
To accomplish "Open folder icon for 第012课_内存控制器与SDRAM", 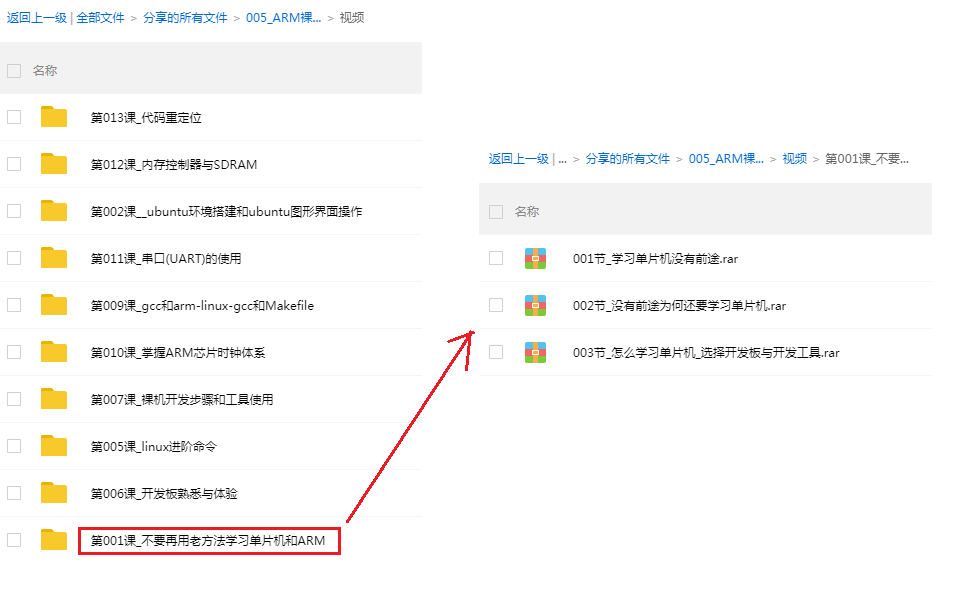I will (54, 163).
